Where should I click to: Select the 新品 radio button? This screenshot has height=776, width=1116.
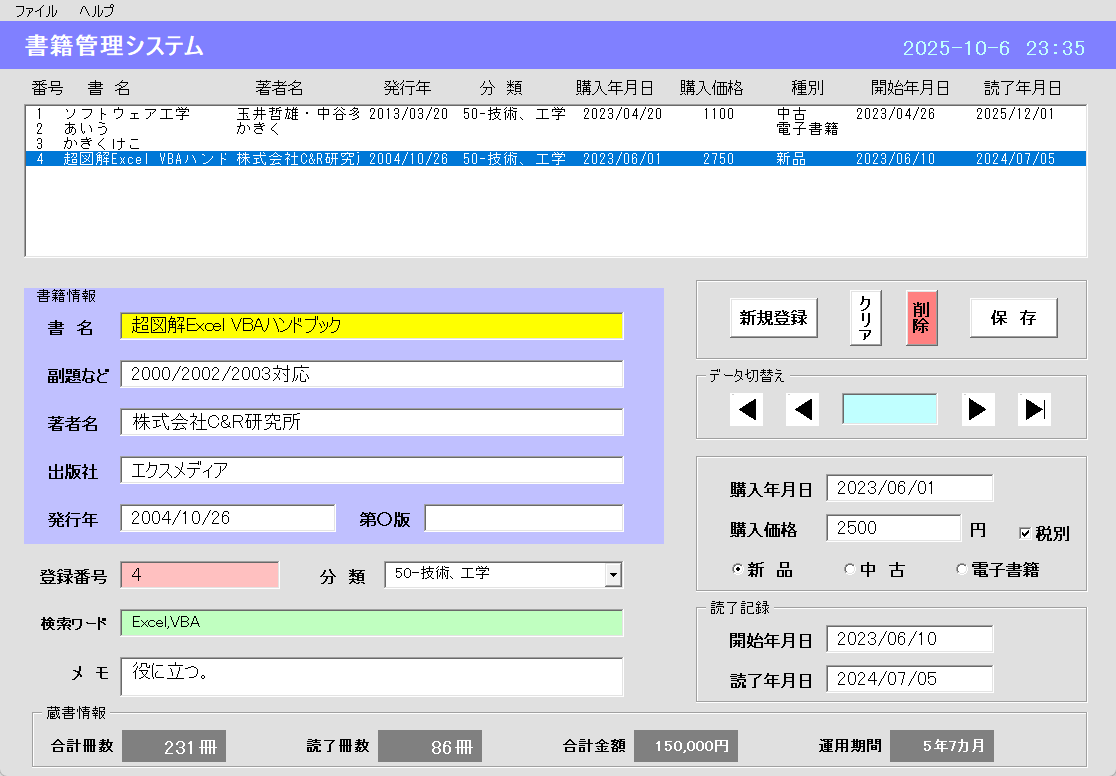[x=738, y=570]
